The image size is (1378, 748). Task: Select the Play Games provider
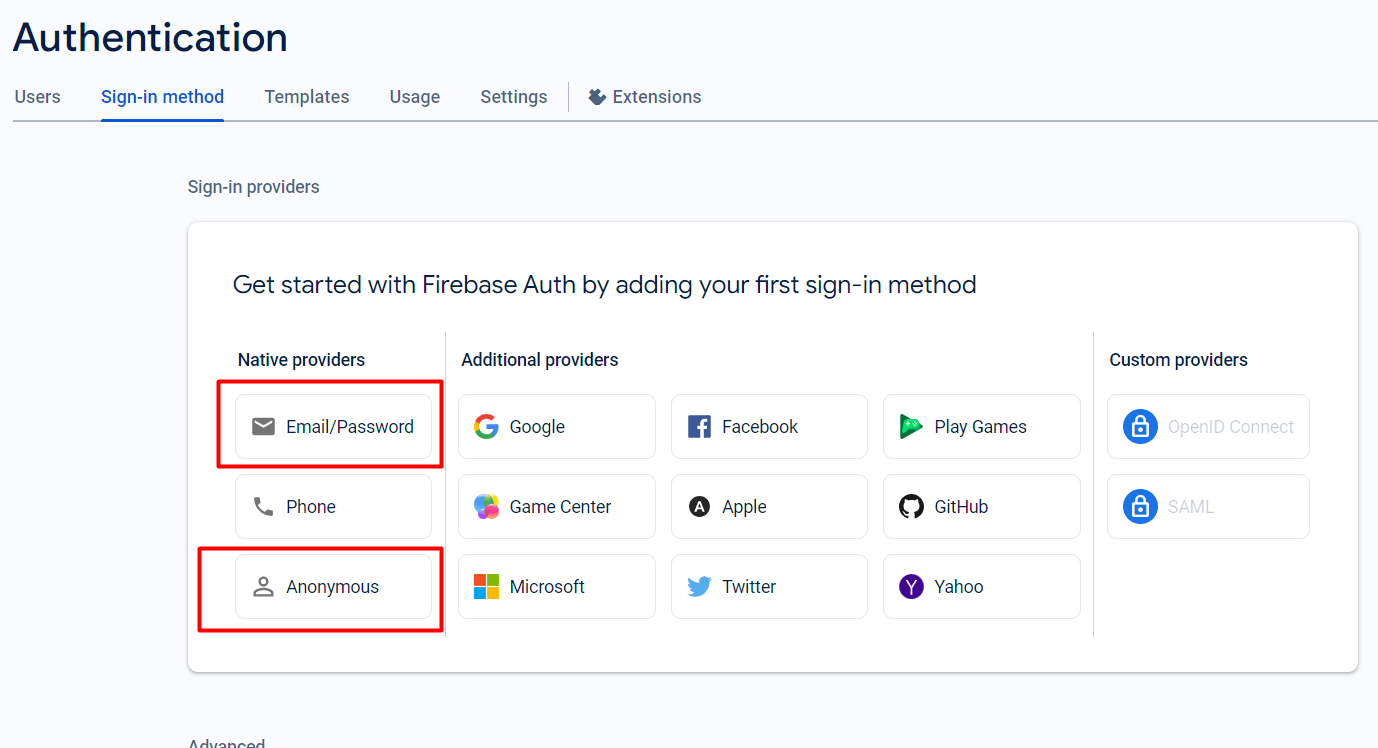click(x=982, y=427)
